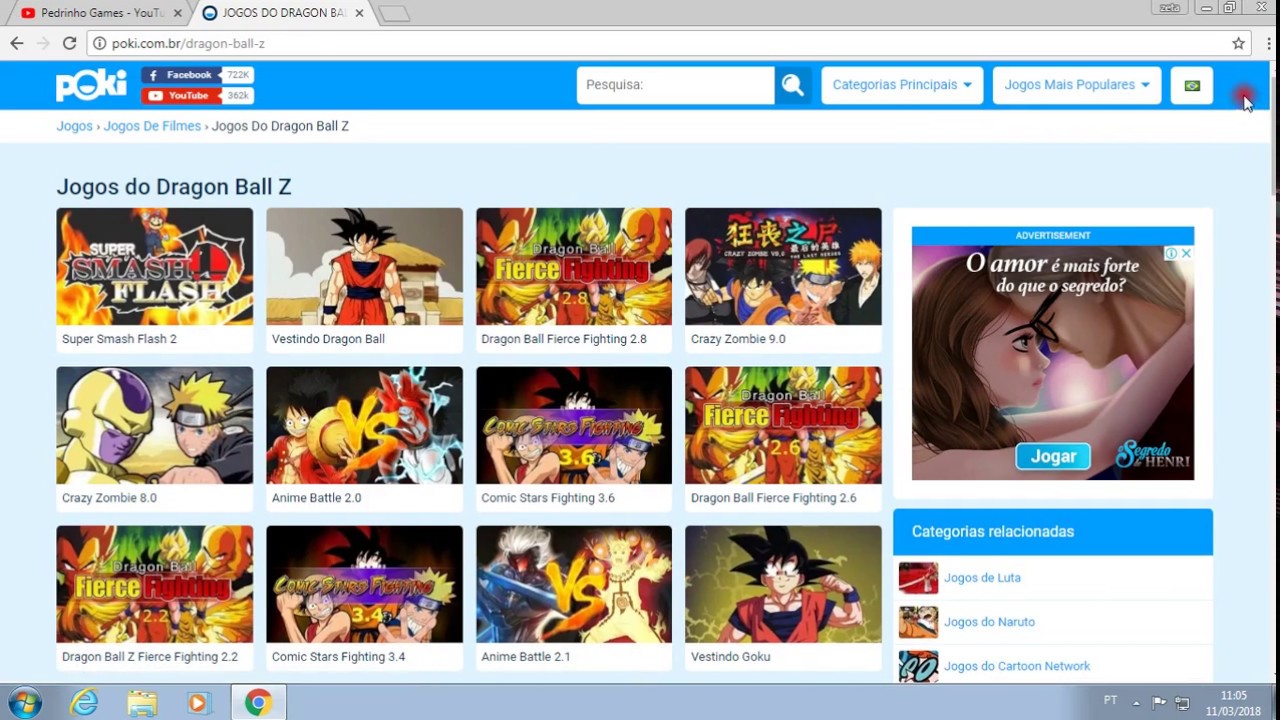Launch Internet Explorer from taskbar
This screenshot has height=720, width=1280.
(x=84, y=703)
